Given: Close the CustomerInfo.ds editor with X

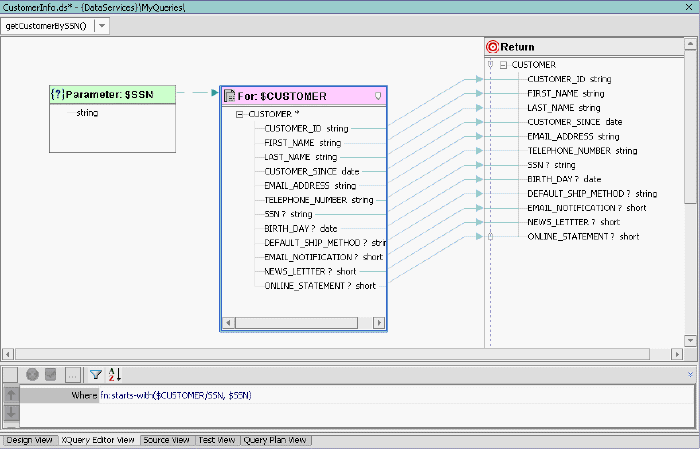Looking at the screenshot, I should click(x=689, y=7).
